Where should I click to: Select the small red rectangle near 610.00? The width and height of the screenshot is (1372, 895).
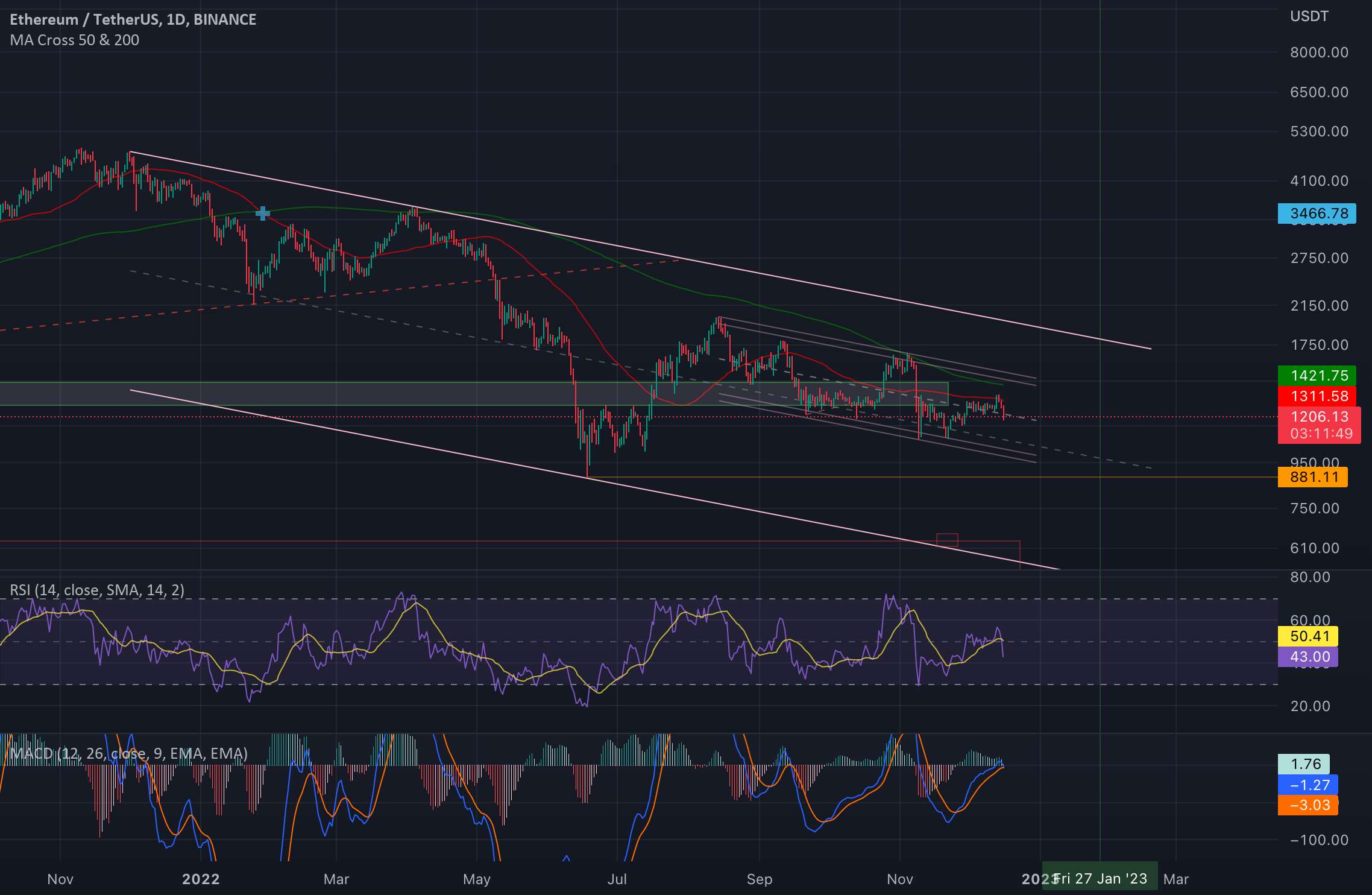[947, 540]
